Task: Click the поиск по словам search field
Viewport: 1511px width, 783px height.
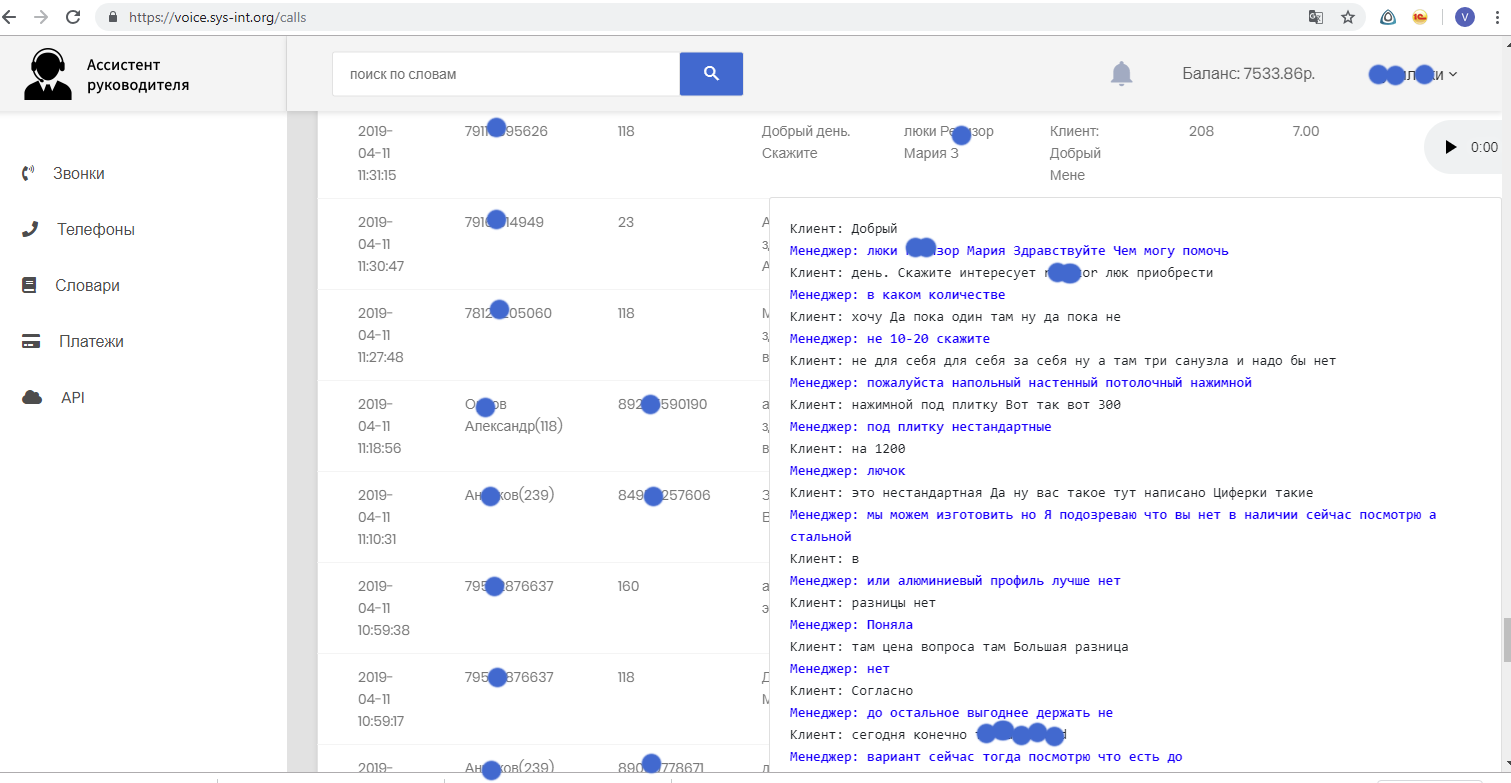Action: click(x=505, y=74)
